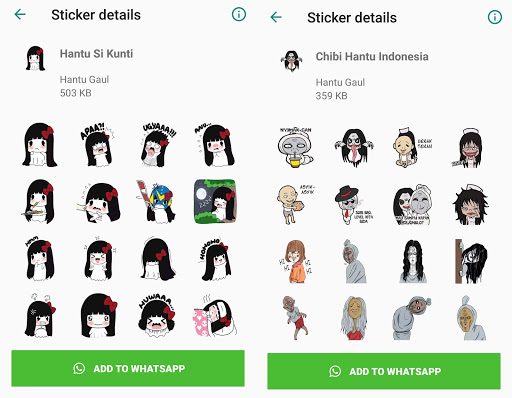
Task: Pick the HUWAAA crying sticker
Action: click(x=157, y=316)
